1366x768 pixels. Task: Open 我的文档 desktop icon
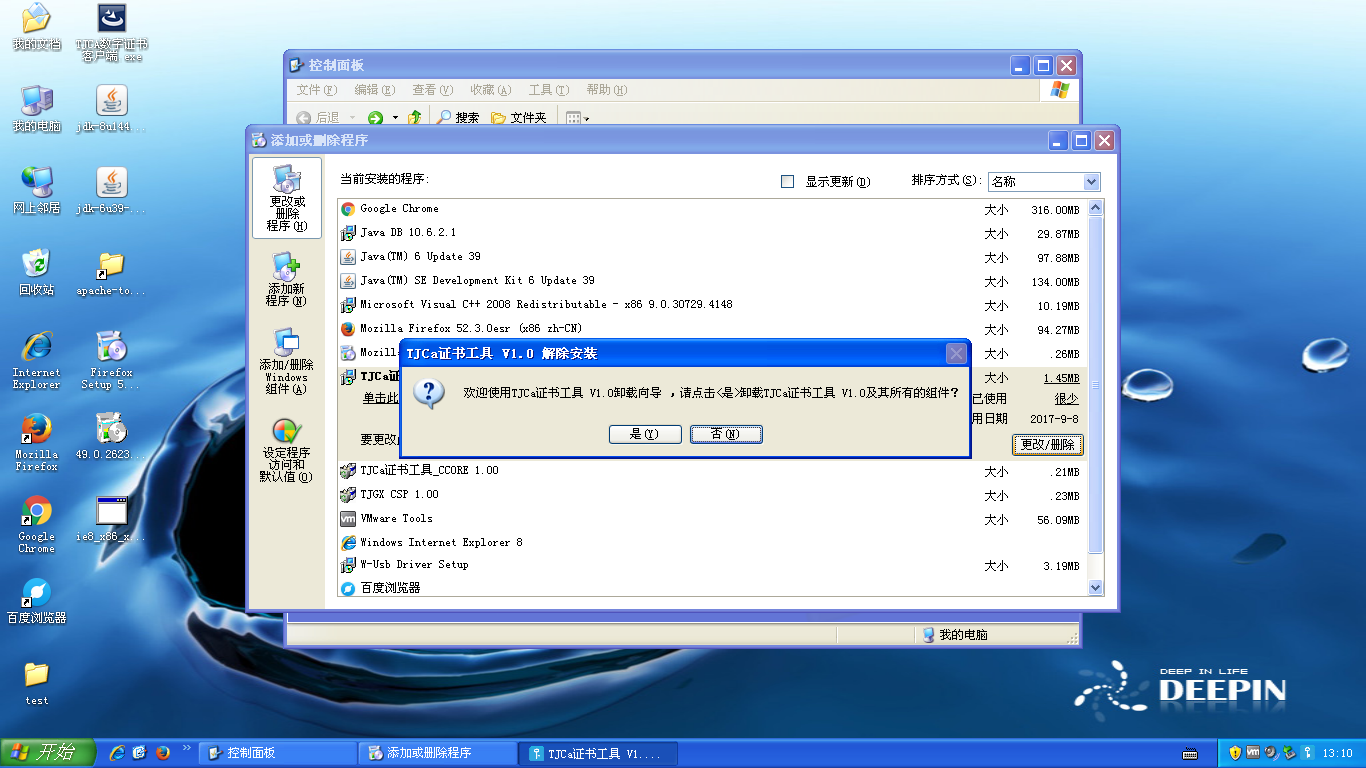click(x=36, y=27)
